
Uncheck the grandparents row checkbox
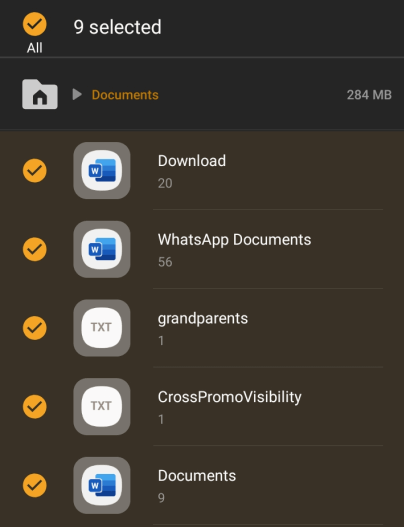(x=35, y=328)
